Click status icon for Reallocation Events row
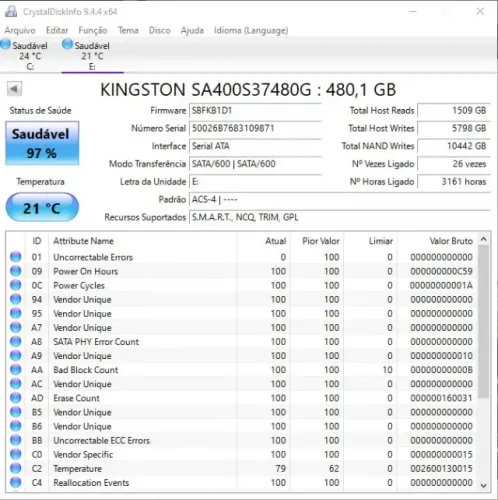 coord(15,482)
